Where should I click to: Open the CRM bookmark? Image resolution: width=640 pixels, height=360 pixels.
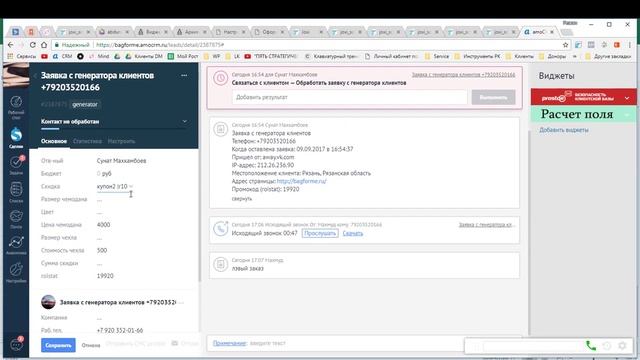click(x=62, y=56)
